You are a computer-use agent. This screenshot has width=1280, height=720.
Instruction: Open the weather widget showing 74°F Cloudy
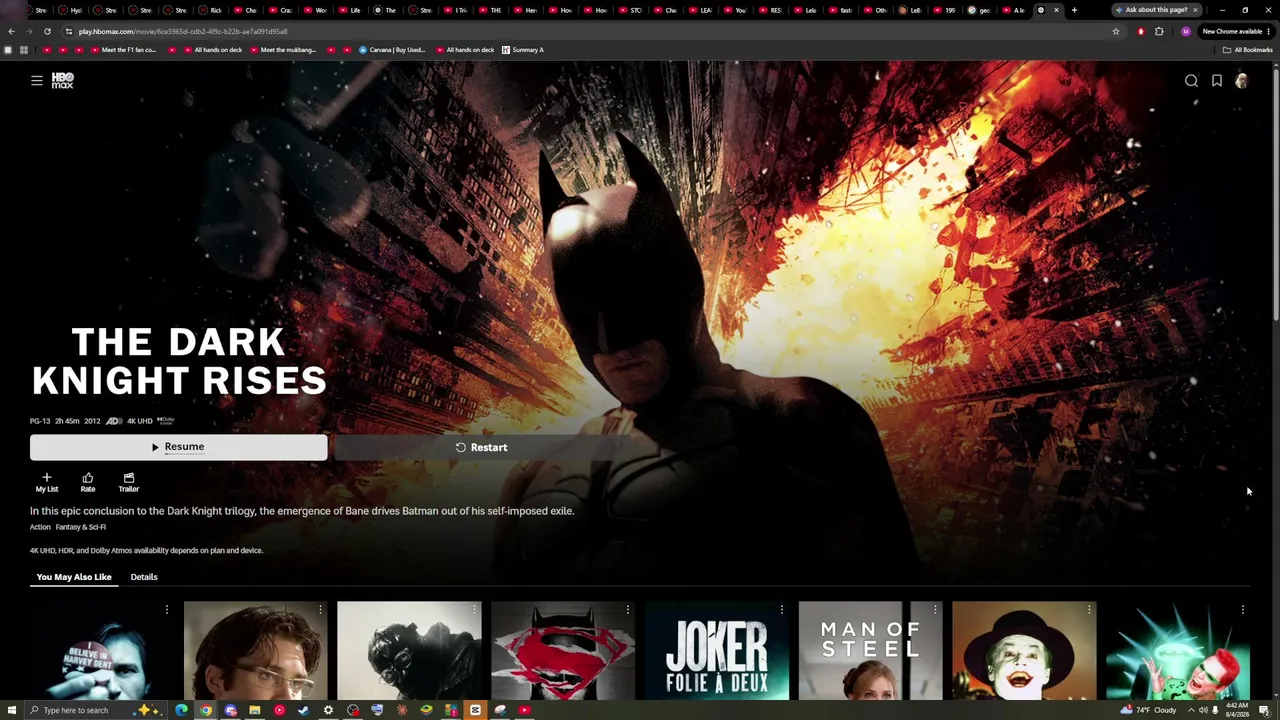pos(1149,710)
